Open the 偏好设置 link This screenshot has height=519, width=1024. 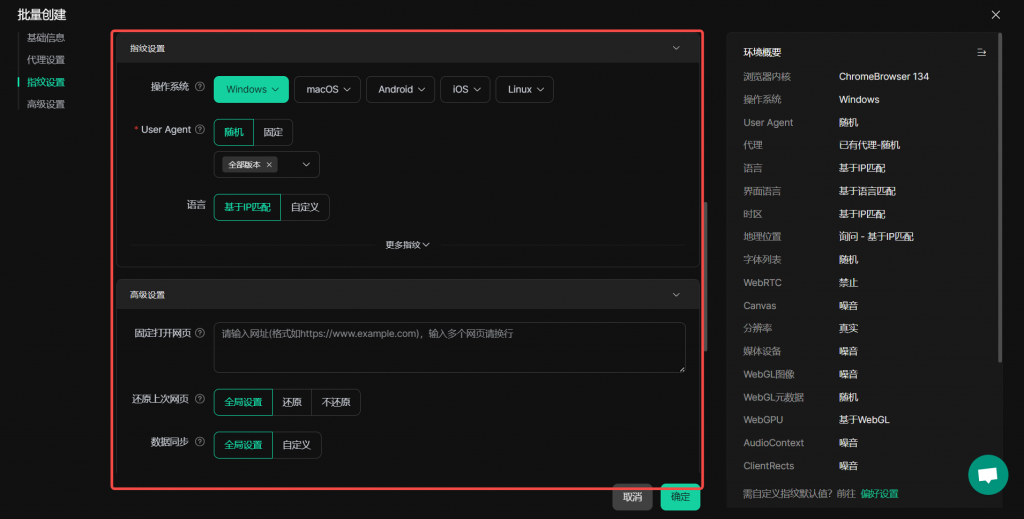879,493
